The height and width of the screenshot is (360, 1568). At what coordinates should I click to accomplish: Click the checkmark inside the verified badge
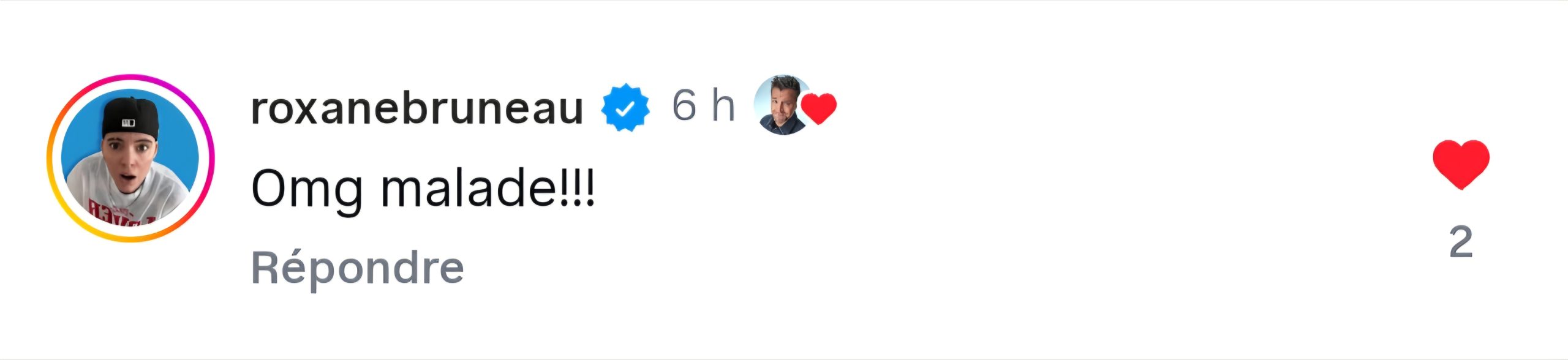625,109
